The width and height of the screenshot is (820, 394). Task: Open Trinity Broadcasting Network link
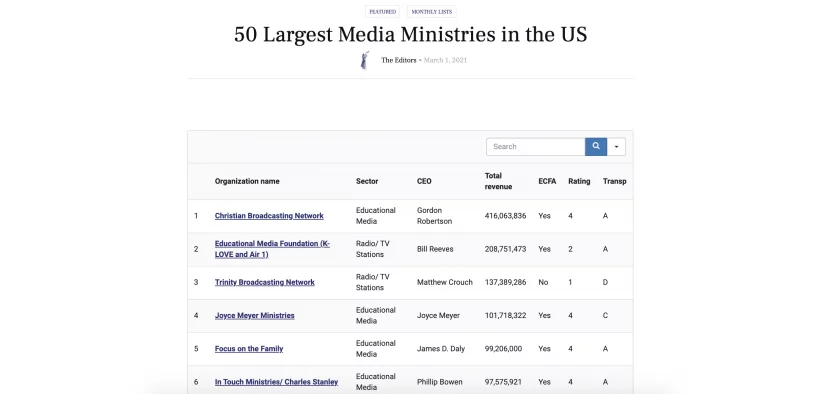(265, 282)
